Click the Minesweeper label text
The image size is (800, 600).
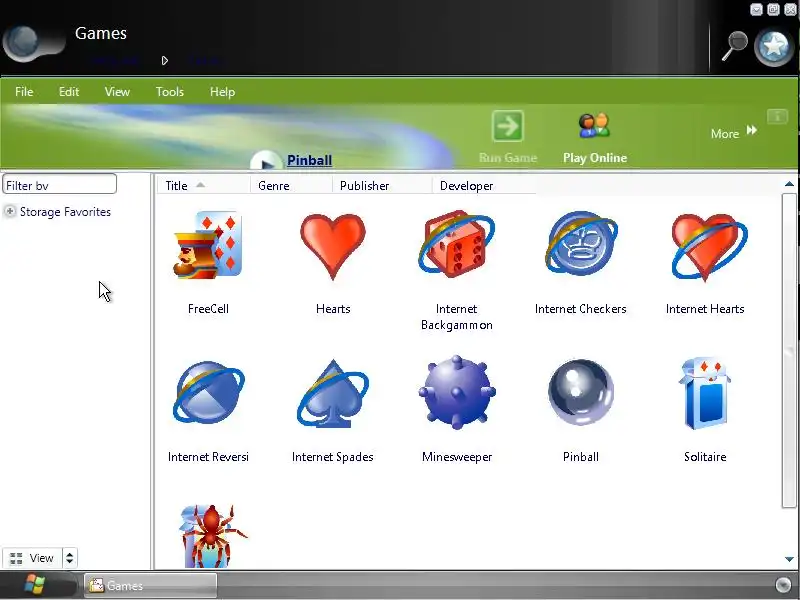(x=457, y=457)
